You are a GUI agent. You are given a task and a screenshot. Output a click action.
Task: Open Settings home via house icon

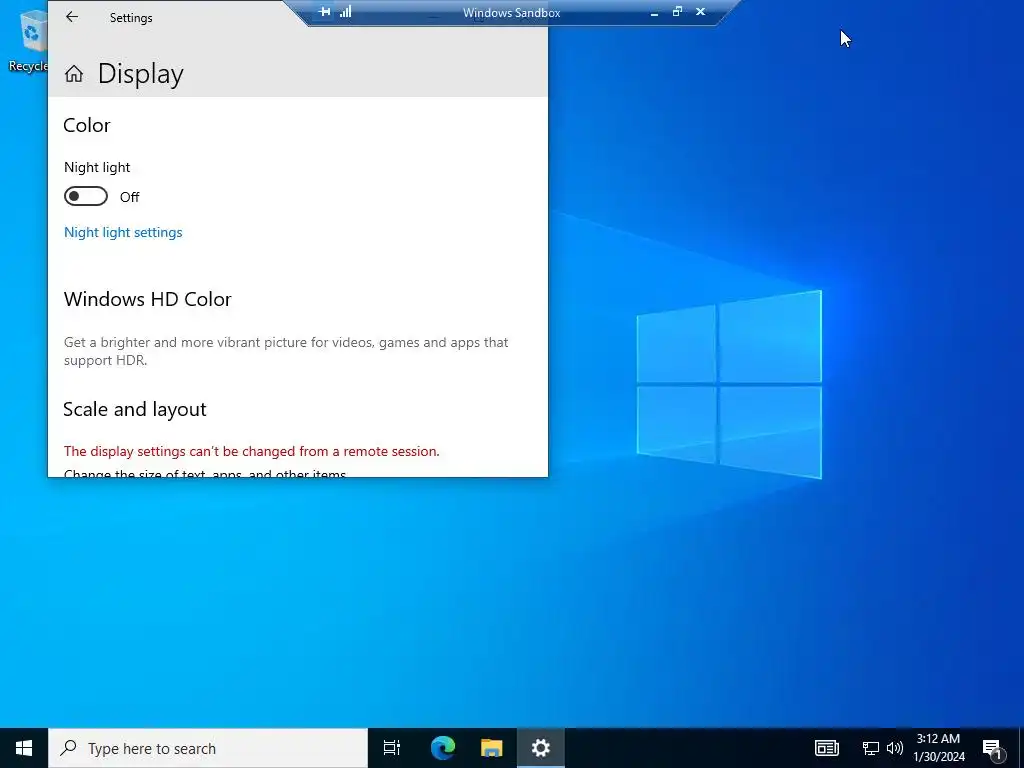[x=74, y=74]
